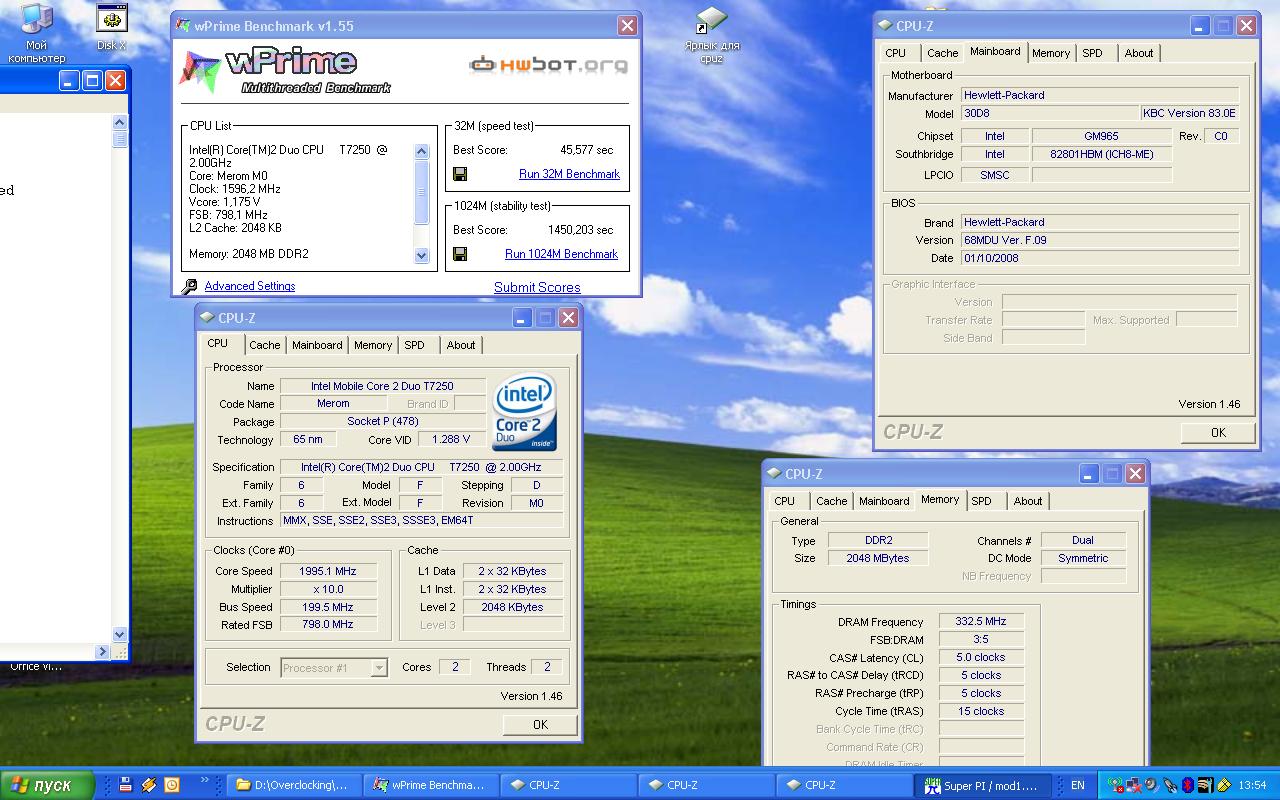This screenshot has width=1280, height=800.
Task: Click the Southbridge 82801HBM (ICH8-ME) value
Action: point(1101,154)
